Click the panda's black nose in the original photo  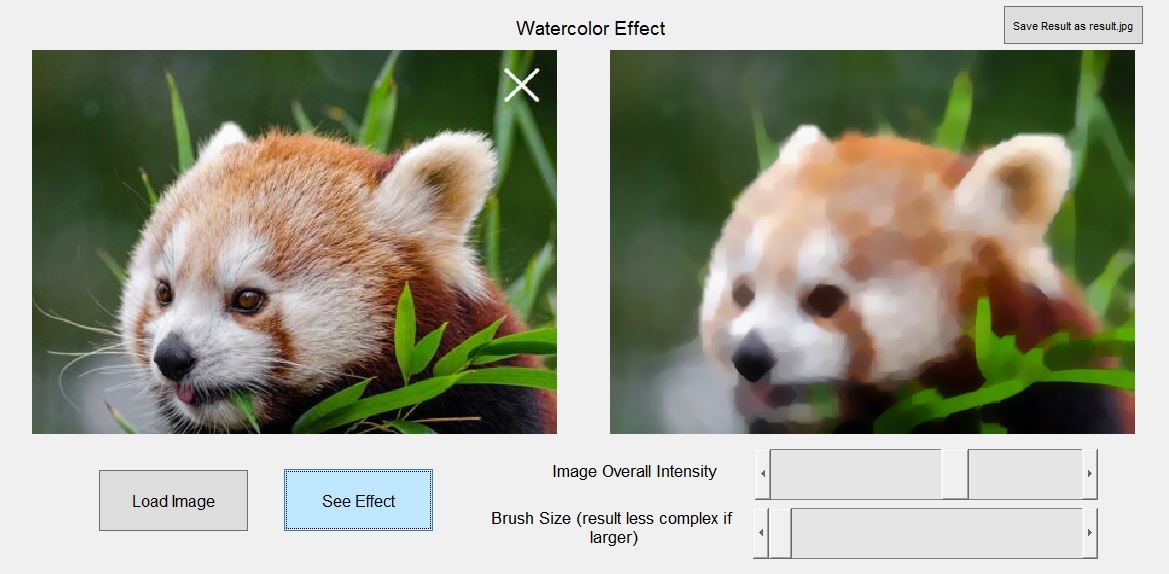pos(174,356)
